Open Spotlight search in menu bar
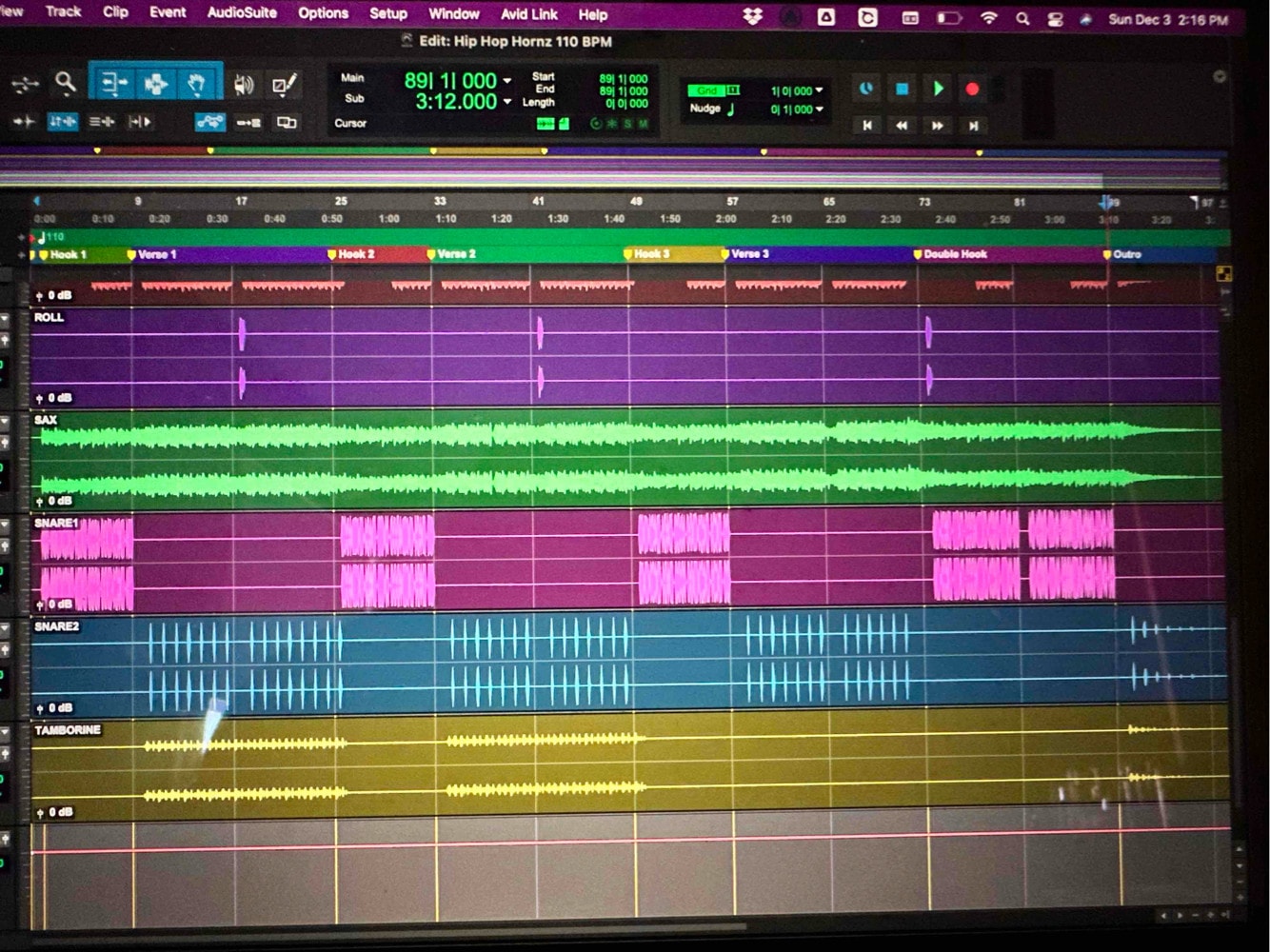The height and width of the screenshot is (952, 1270). (x=1022, y=18)
